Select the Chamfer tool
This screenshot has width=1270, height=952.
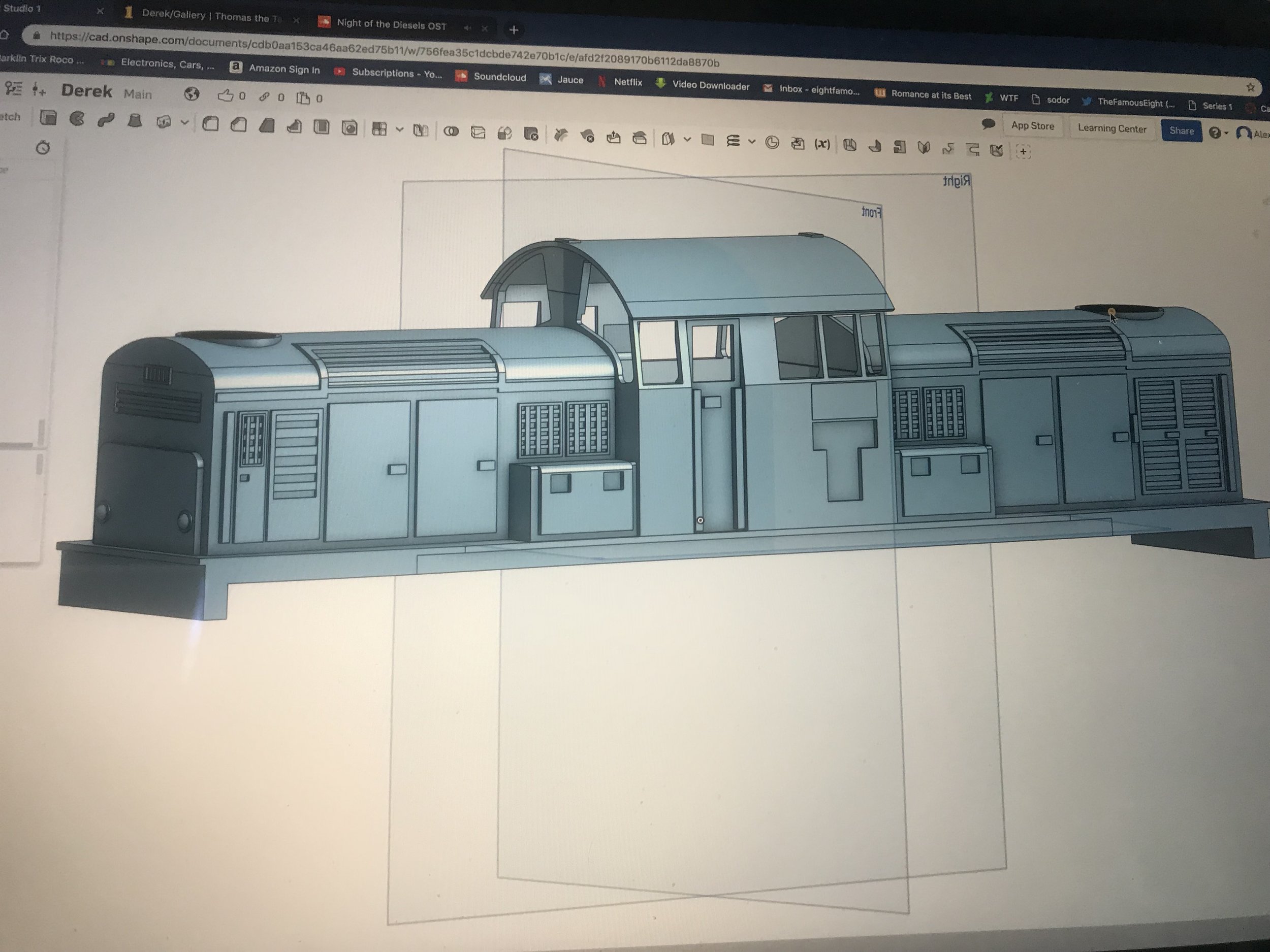tap(238, 124)
